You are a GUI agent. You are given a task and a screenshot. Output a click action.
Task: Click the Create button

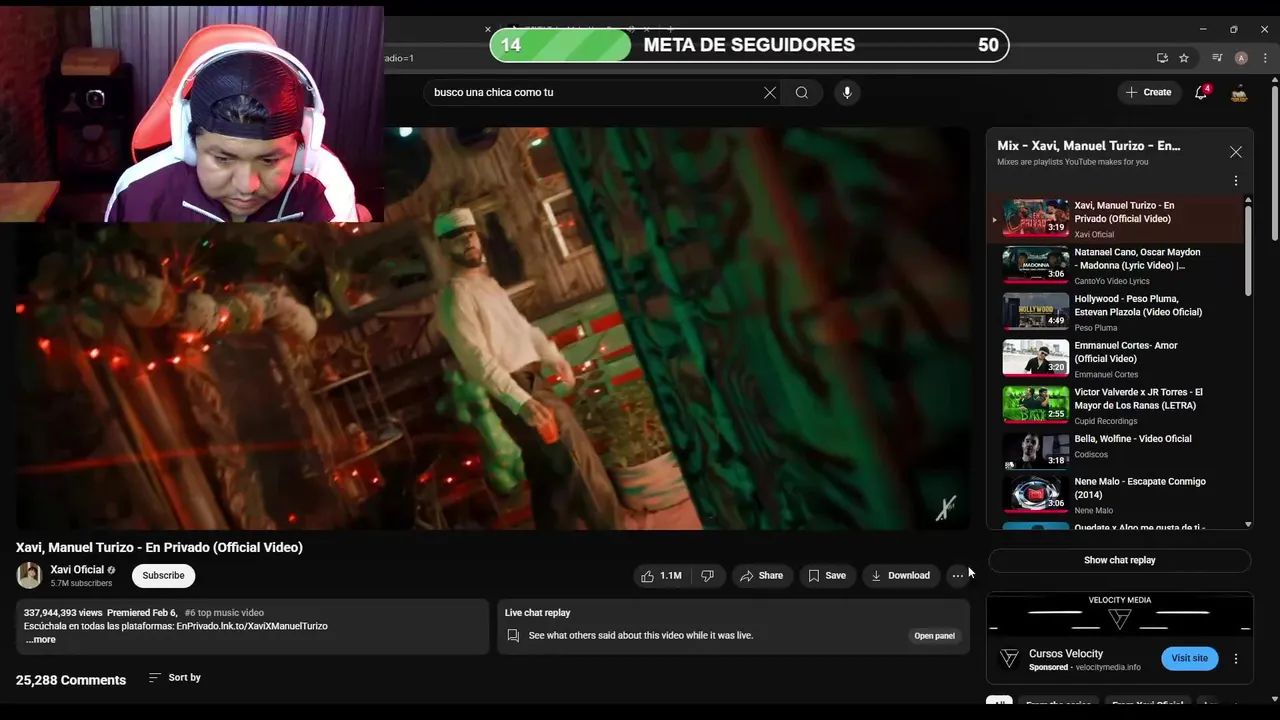click(1148, 92)
